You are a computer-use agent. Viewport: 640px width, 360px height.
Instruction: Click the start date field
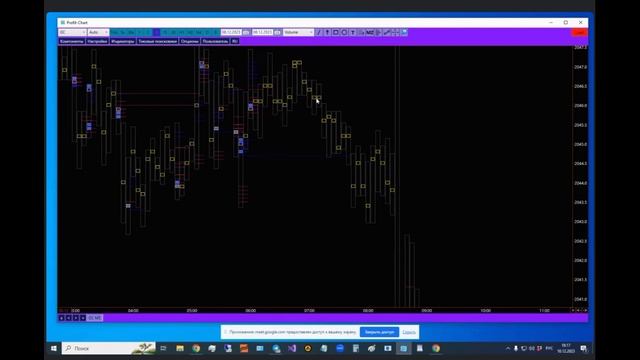231,32
